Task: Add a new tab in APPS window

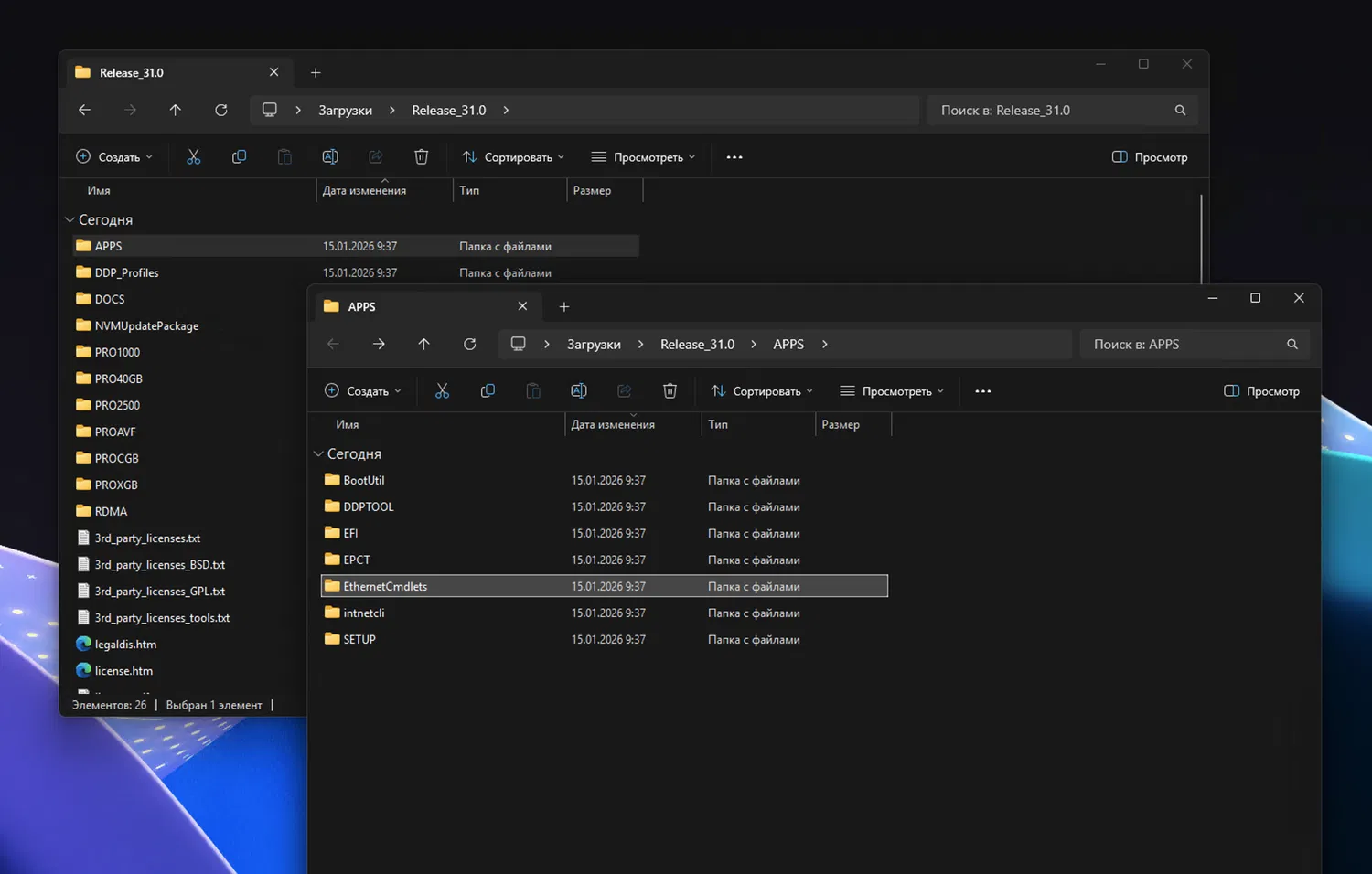Action: pyautogui.click(x=564, y=307)
